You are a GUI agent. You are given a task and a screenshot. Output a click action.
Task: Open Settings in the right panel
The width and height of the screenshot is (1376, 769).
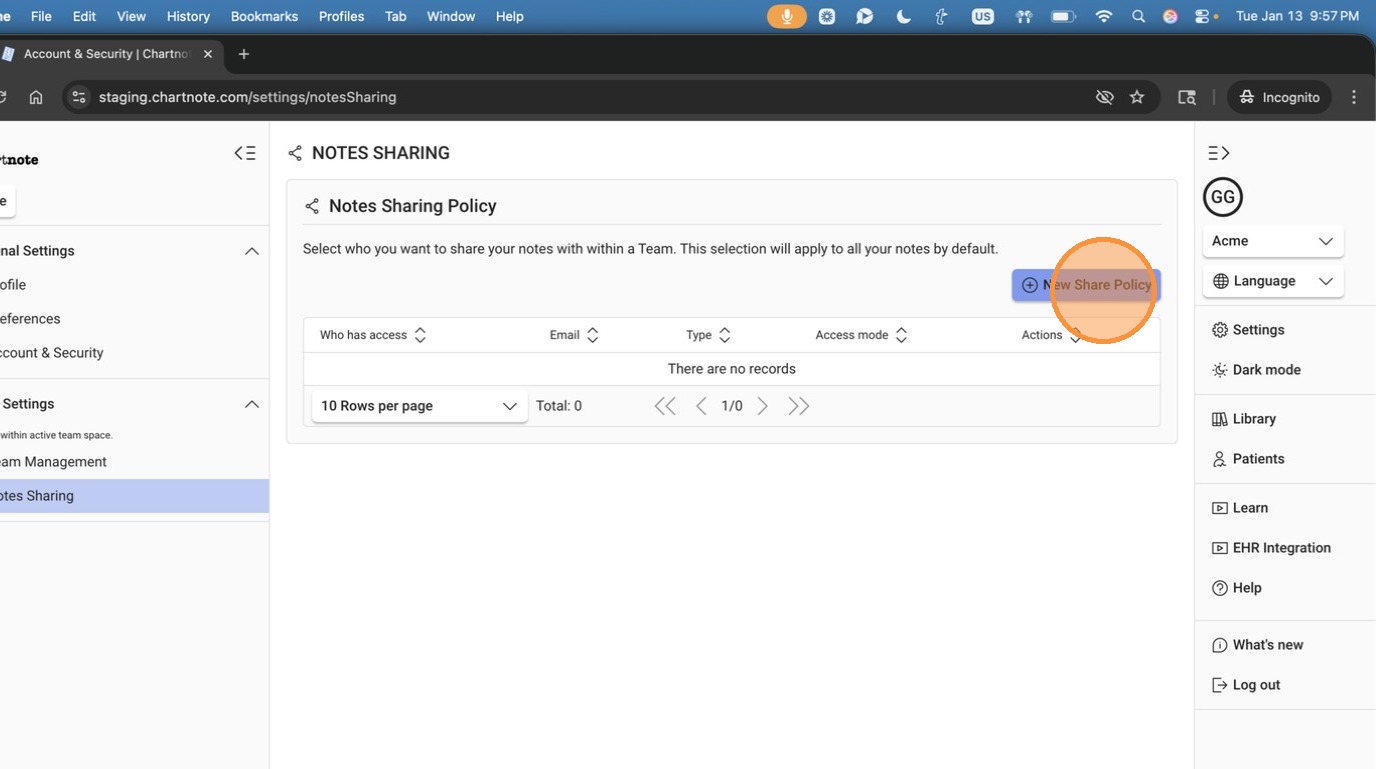point(1248,330)
